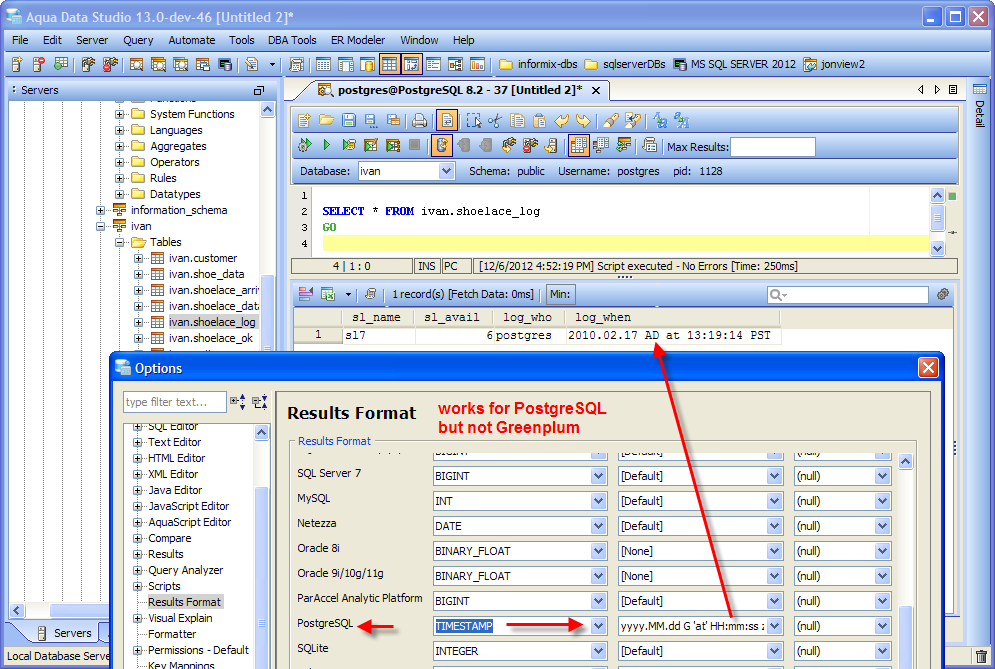Screen dimensions: 995x669
Task: Click the remove server icon with red minus
Action: [x=39, y=64]
